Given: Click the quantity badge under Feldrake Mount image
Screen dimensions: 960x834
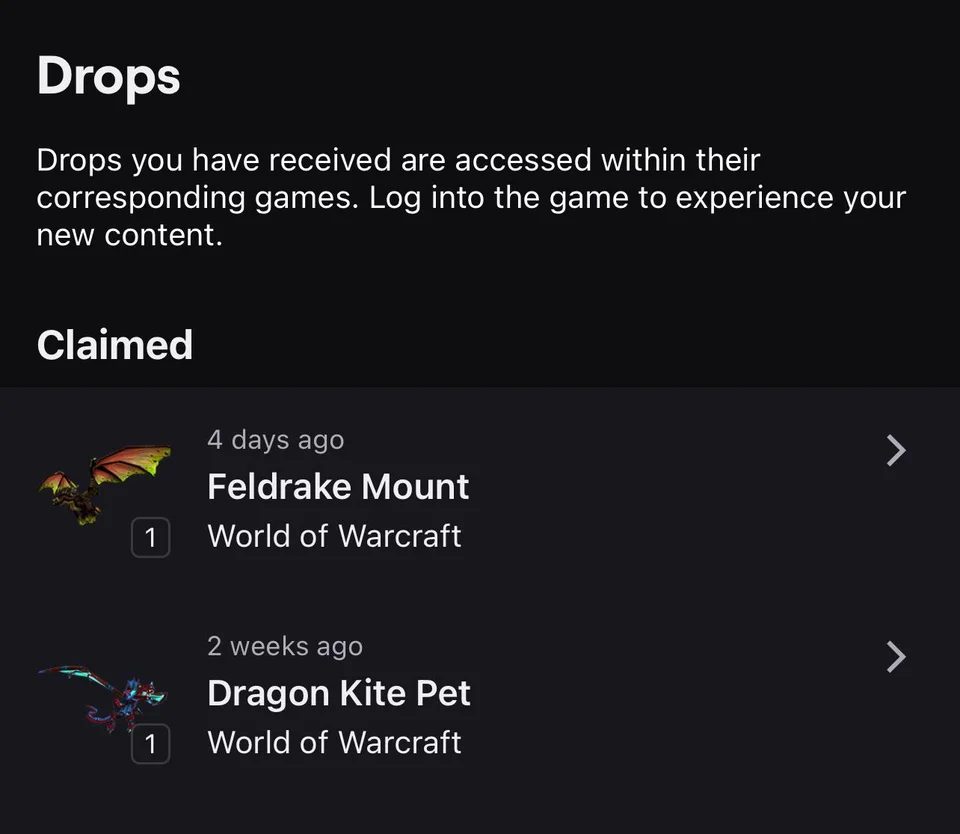Looking at the screenshot, I should pyautogui.click(x=150, y=538).
